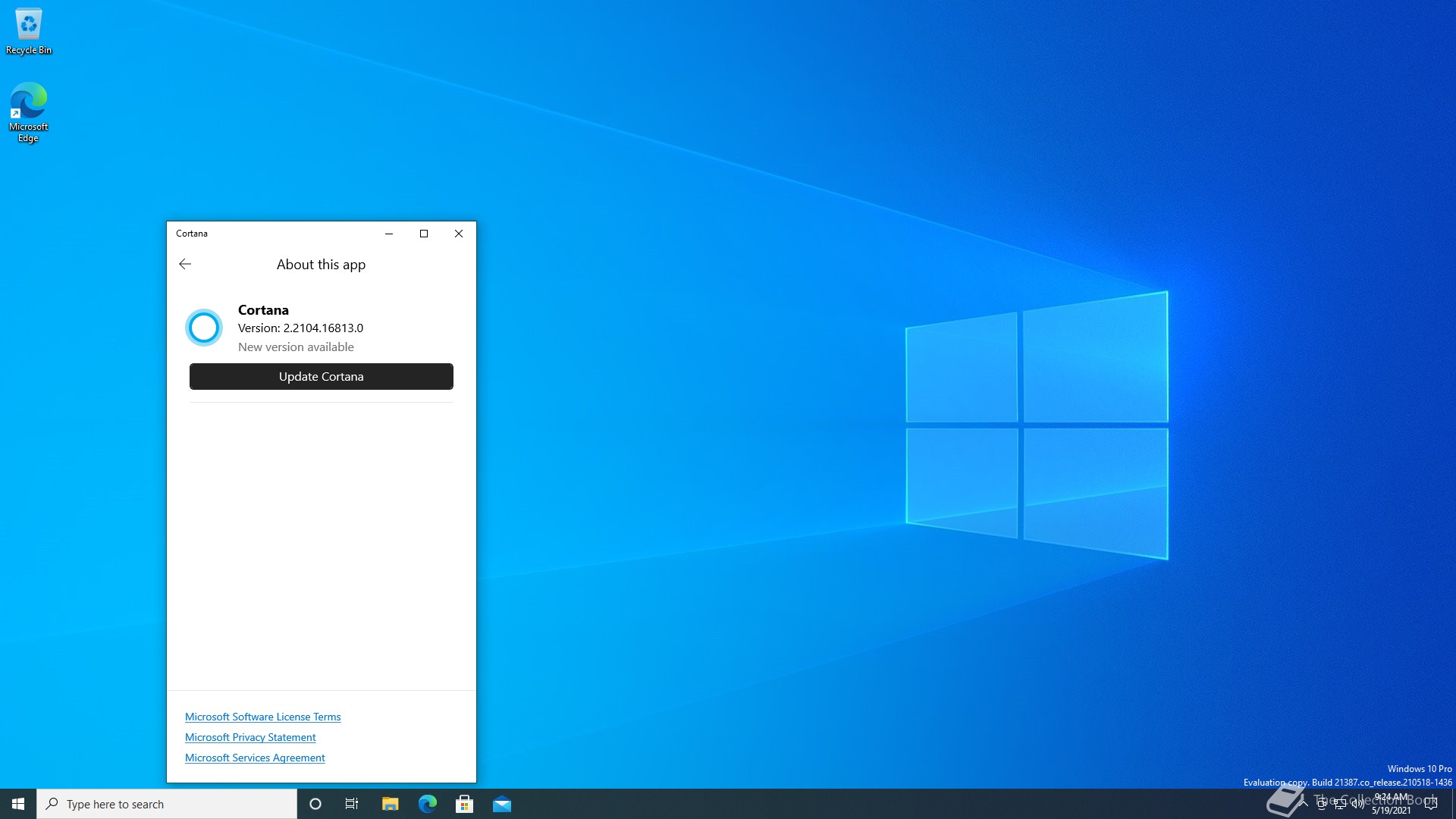Click the Show desktop strip at taskbar edge

(x=1453, y=804)
